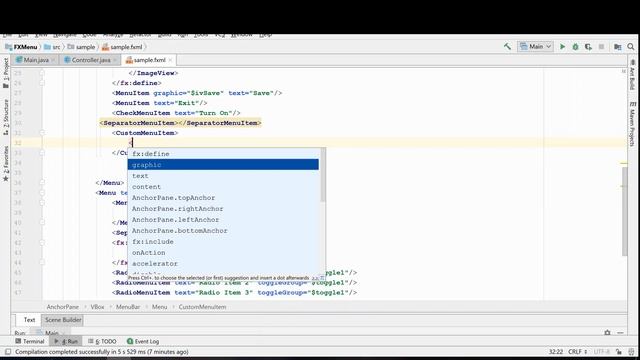Choose AnchorPane.bottomAnchor suggestion
This screenshot has width=640, height=360.
(223, 231)
